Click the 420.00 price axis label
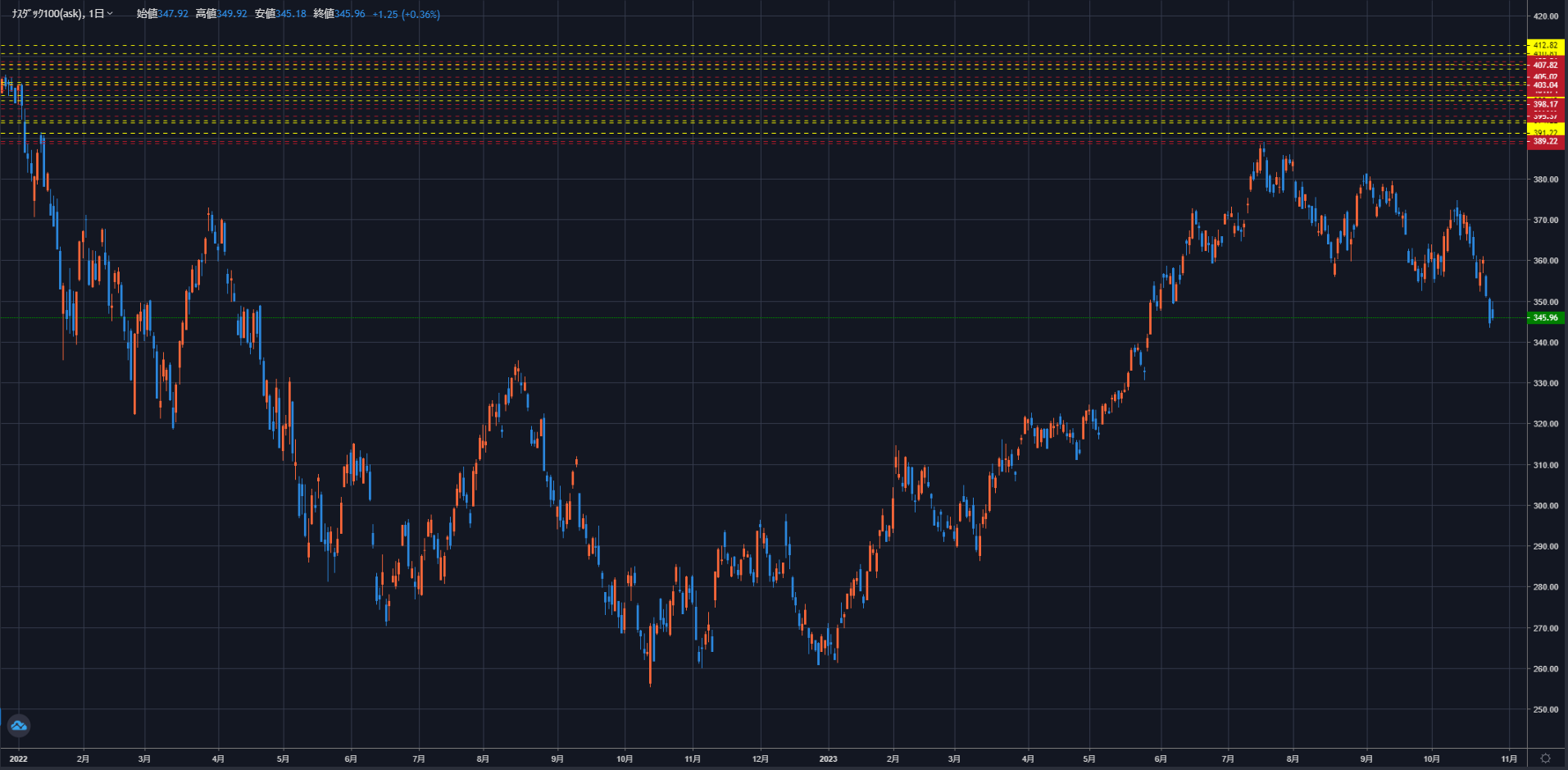1568x770 pixels. coord(1546,16)
